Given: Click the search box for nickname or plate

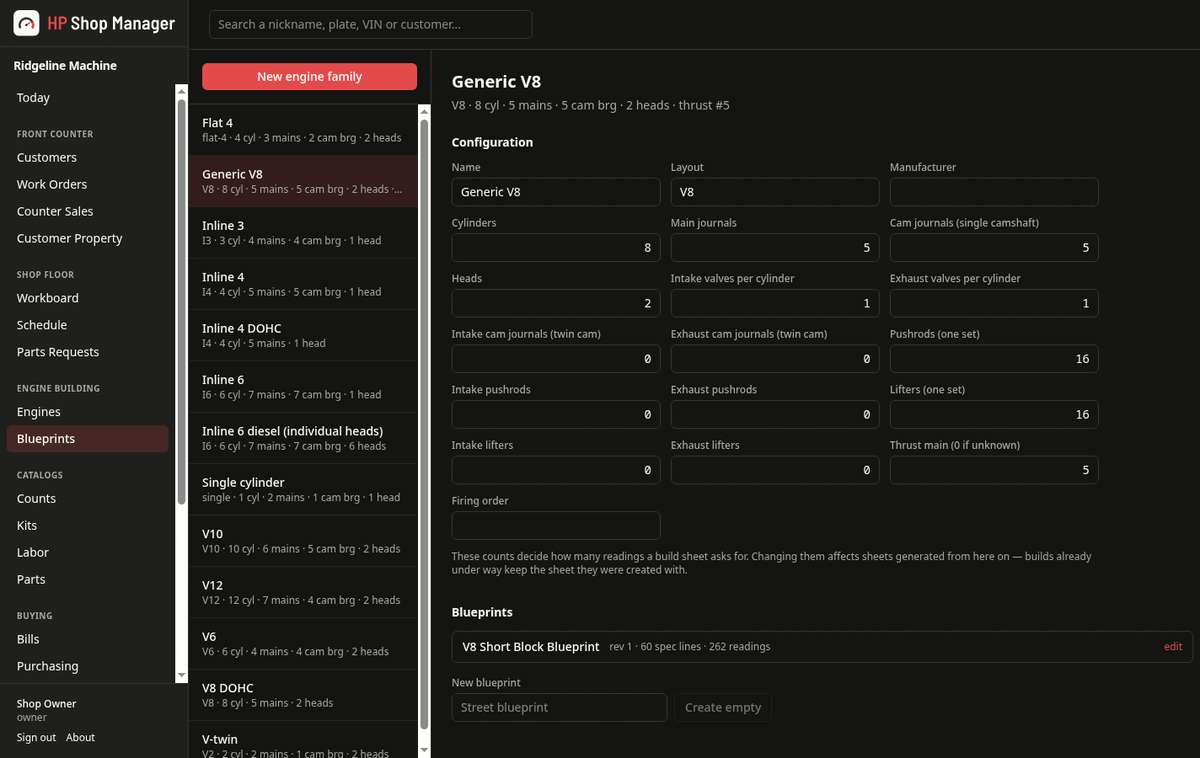Looking at the screenshot, I should 371,24.
